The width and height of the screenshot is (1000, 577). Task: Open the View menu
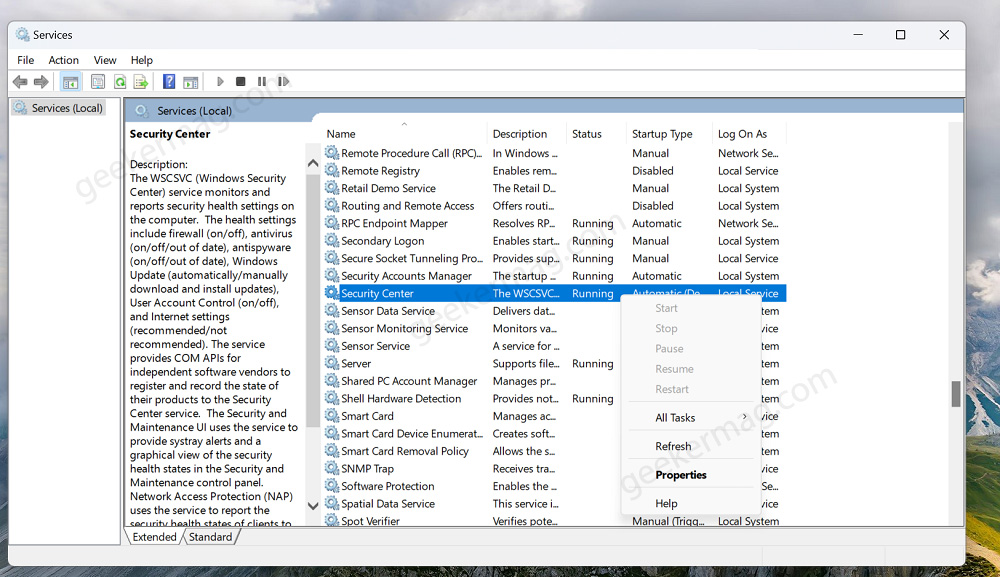point(105,60)
